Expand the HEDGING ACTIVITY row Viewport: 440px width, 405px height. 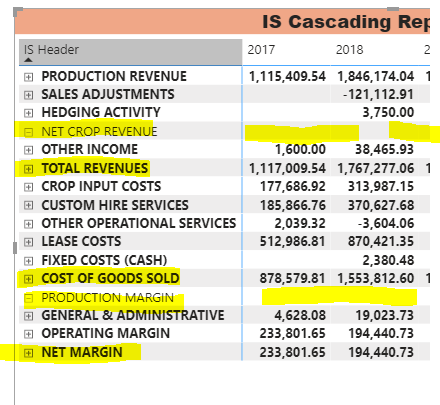click(x=28, y=113)
